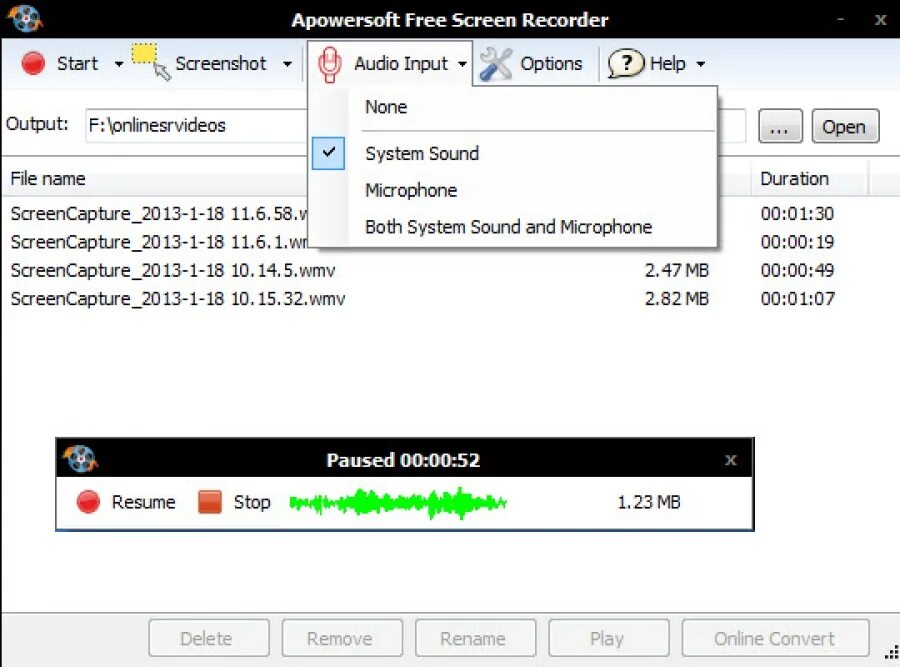Viewport: 900px width, 667px height.
Task: Click the Open output folder button
Action: coord(845,126)
